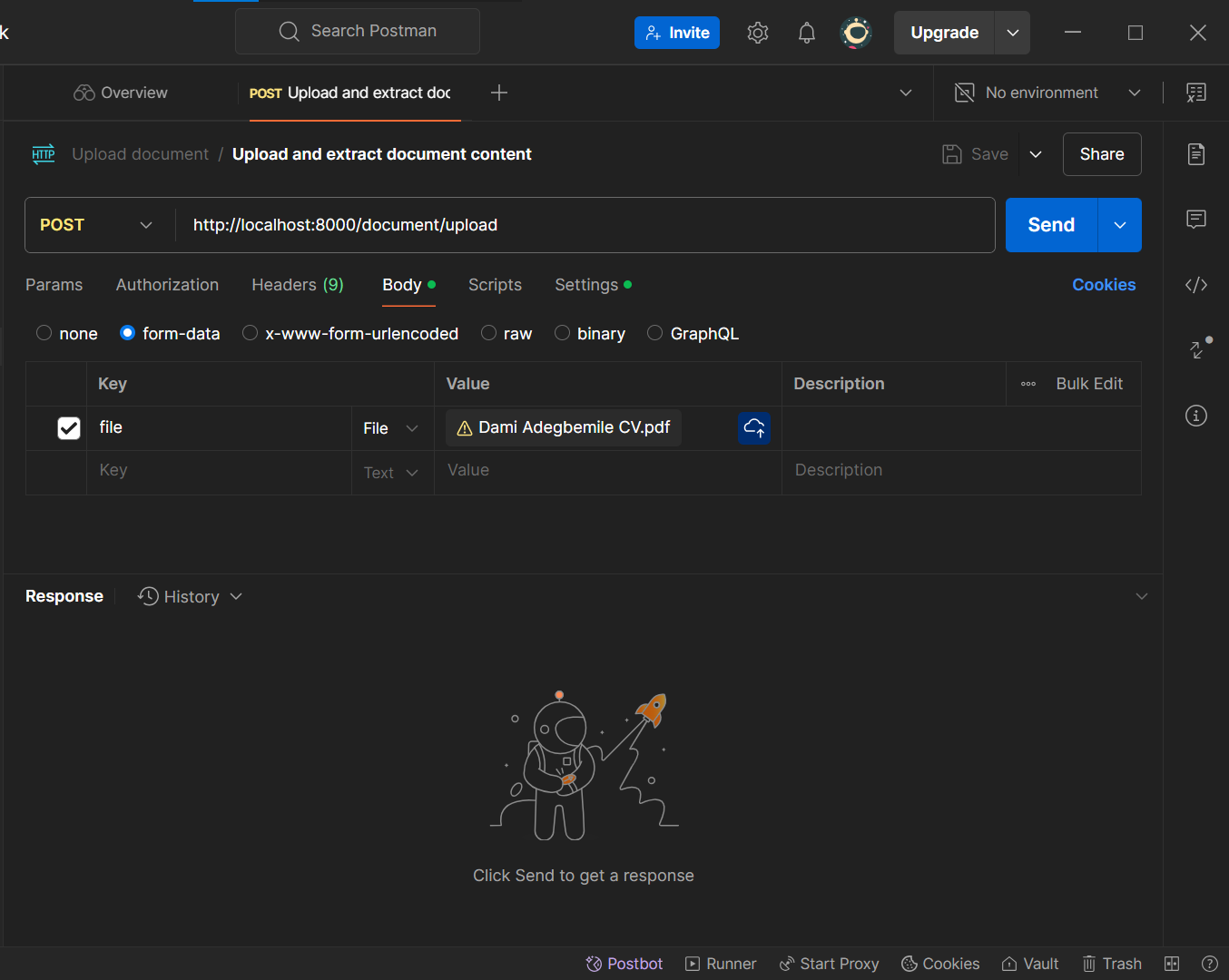The image size is (1229, 980).
Task: Select the POST Upload and extract doc tab
Action: point(350,93)
